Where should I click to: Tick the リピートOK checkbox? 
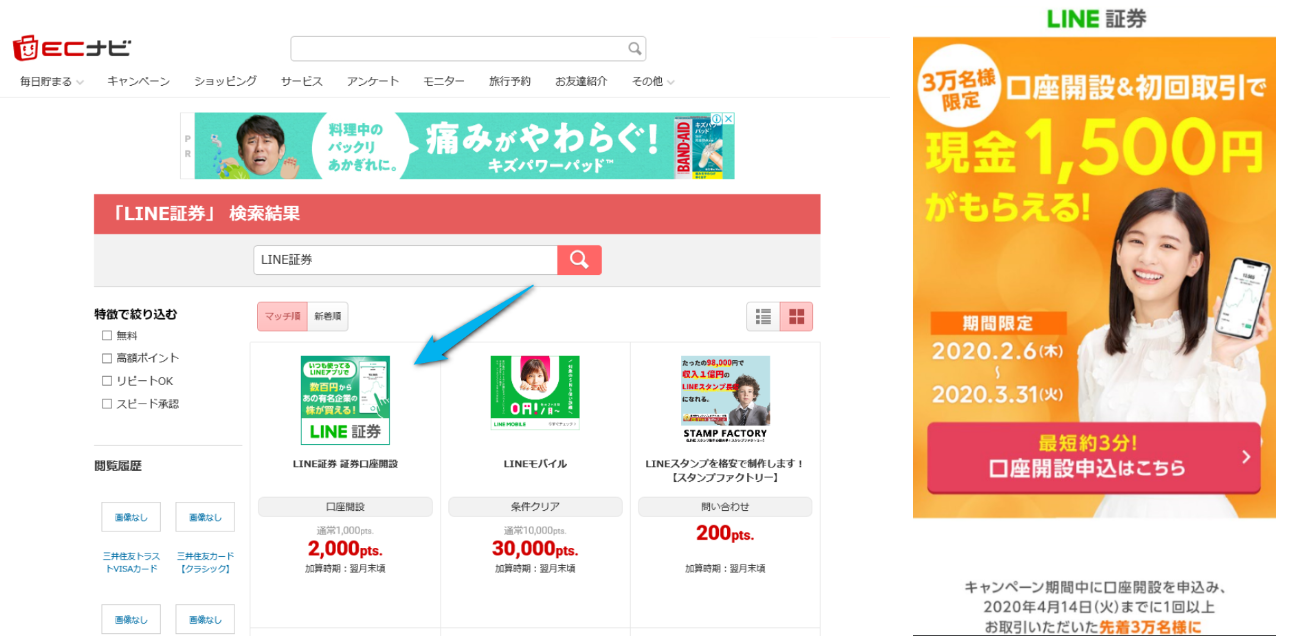click(107, 381)
